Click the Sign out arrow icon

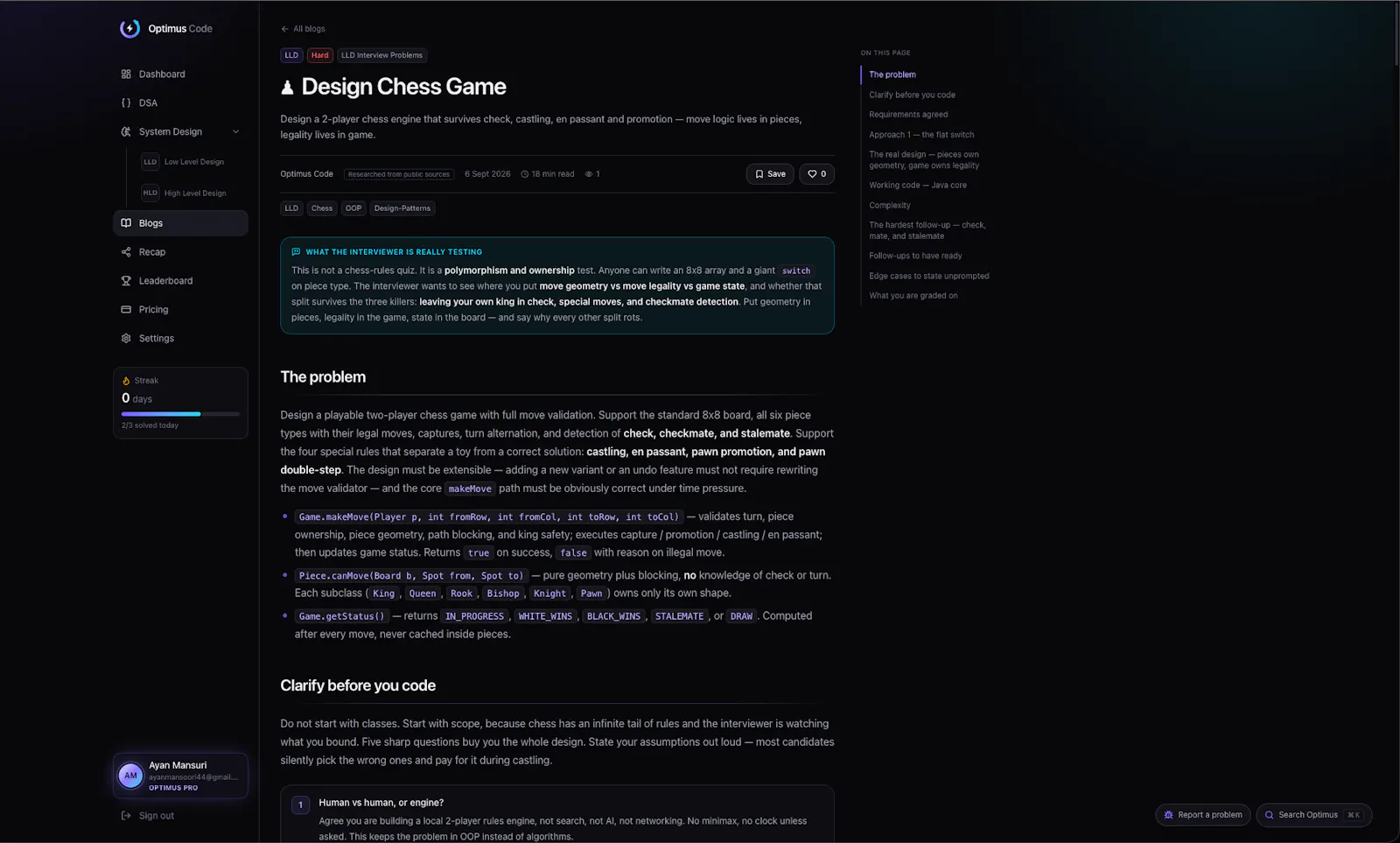click(x=126, y=816)
